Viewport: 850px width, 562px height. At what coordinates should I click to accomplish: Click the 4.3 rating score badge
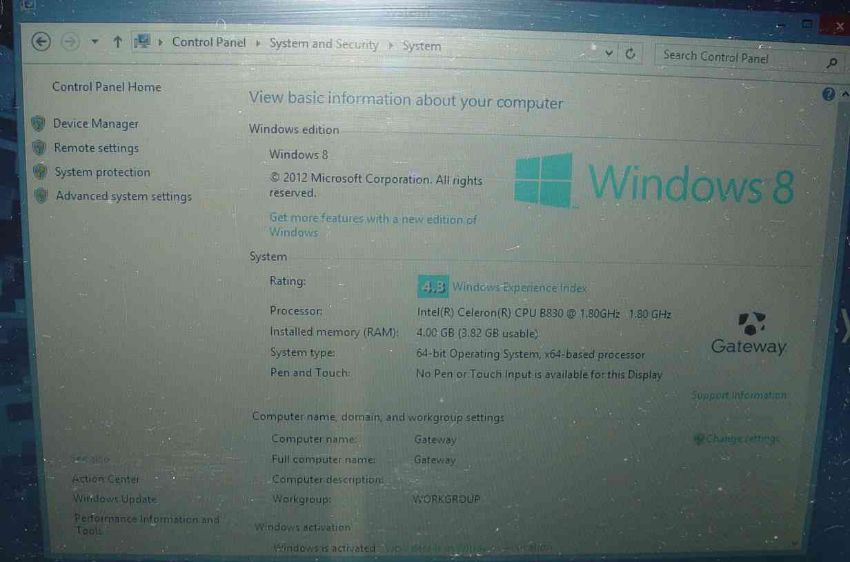click(432, 287)
